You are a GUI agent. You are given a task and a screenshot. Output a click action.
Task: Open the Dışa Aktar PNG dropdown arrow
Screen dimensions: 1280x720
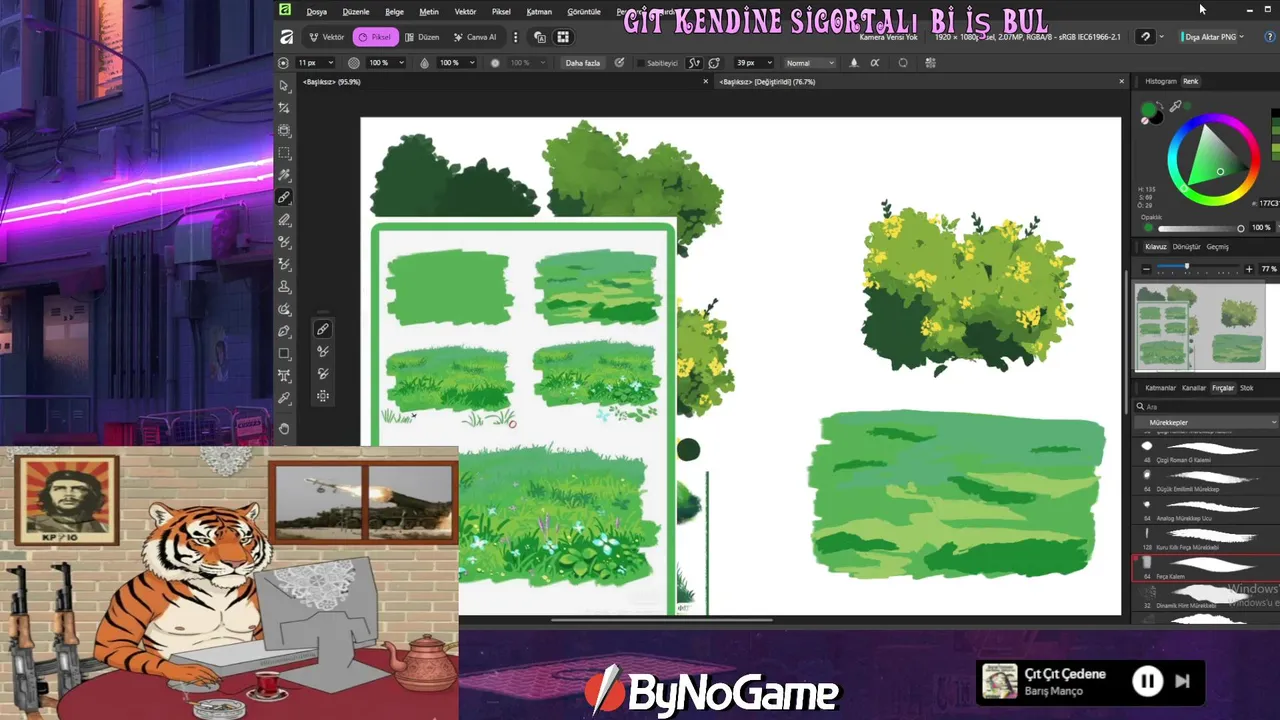click(1242, 37)
